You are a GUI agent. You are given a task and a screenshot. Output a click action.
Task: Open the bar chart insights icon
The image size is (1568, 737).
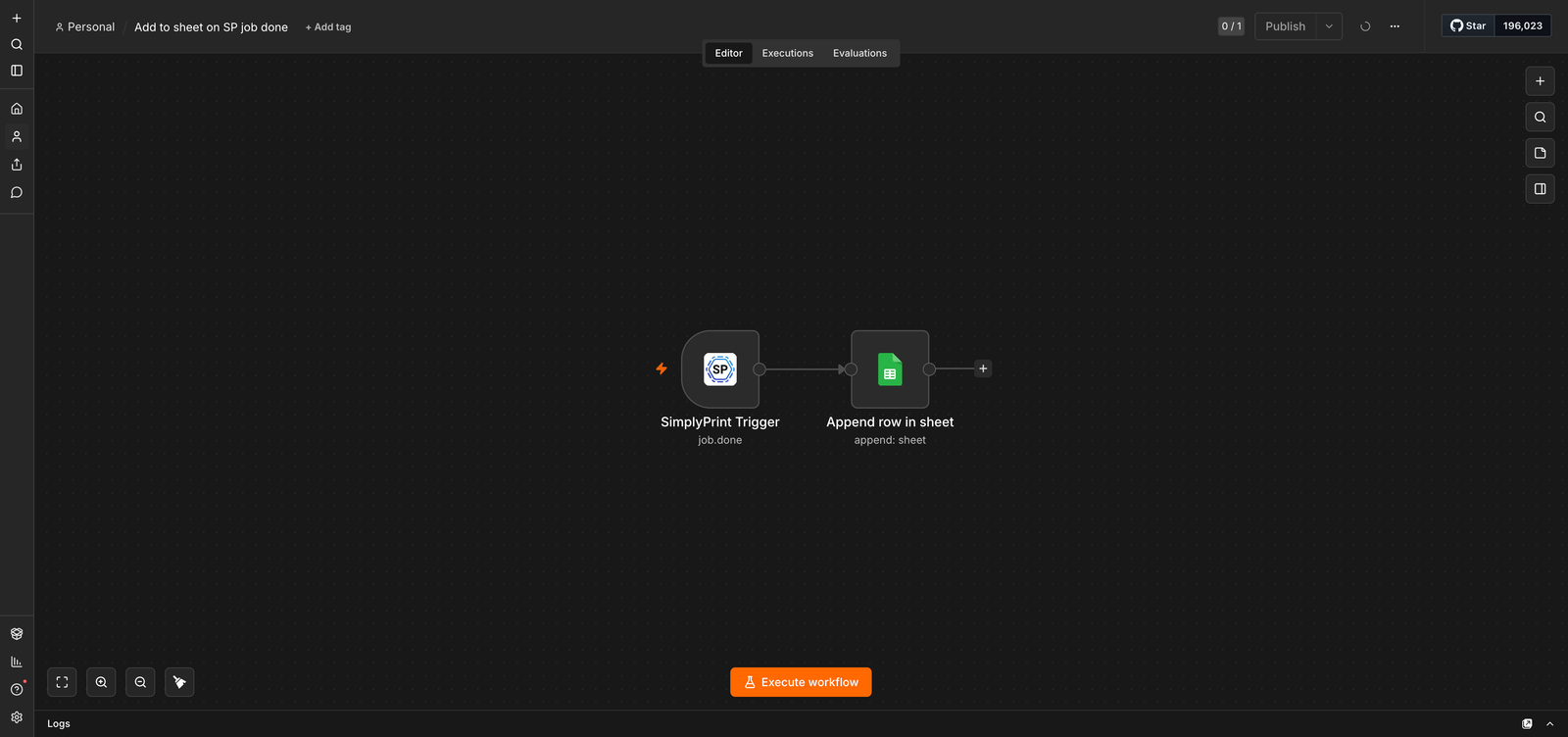pyautogui.click(x=17, y=662)
